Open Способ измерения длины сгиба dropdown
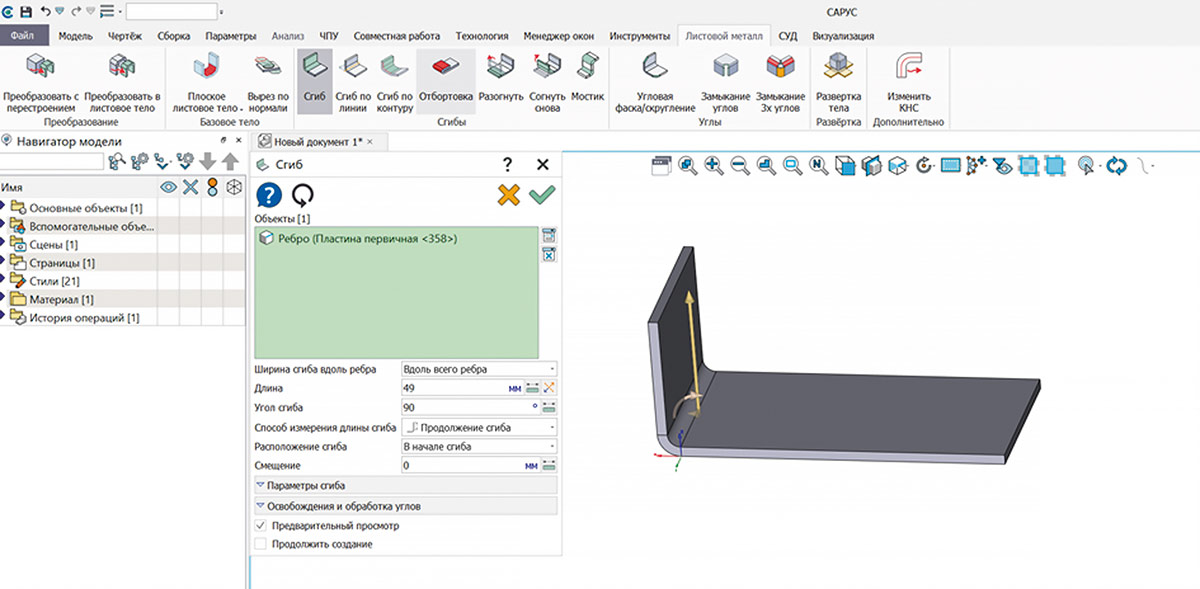The height and width of the screenshot is (589, 1200). 478,427
